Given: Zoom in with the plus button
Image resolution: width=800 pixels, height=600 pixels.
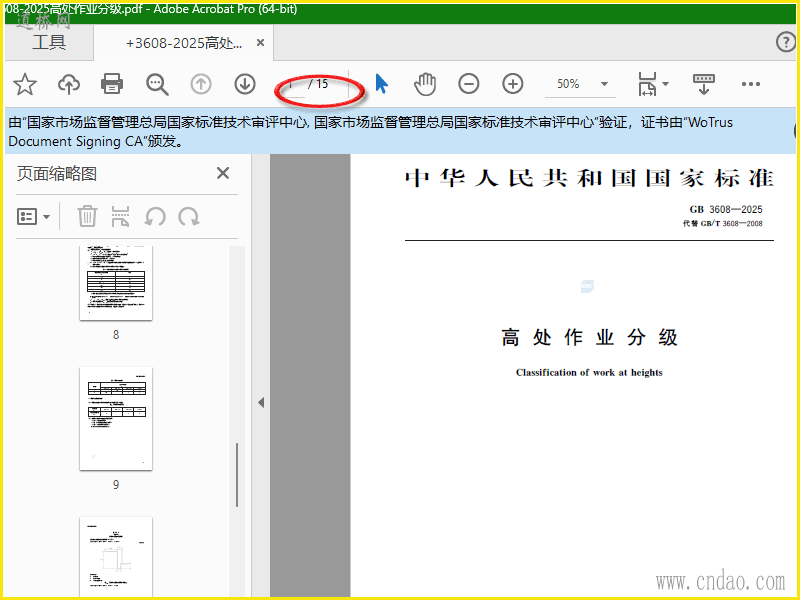Looking at the screenshot, I should [513, 84].
